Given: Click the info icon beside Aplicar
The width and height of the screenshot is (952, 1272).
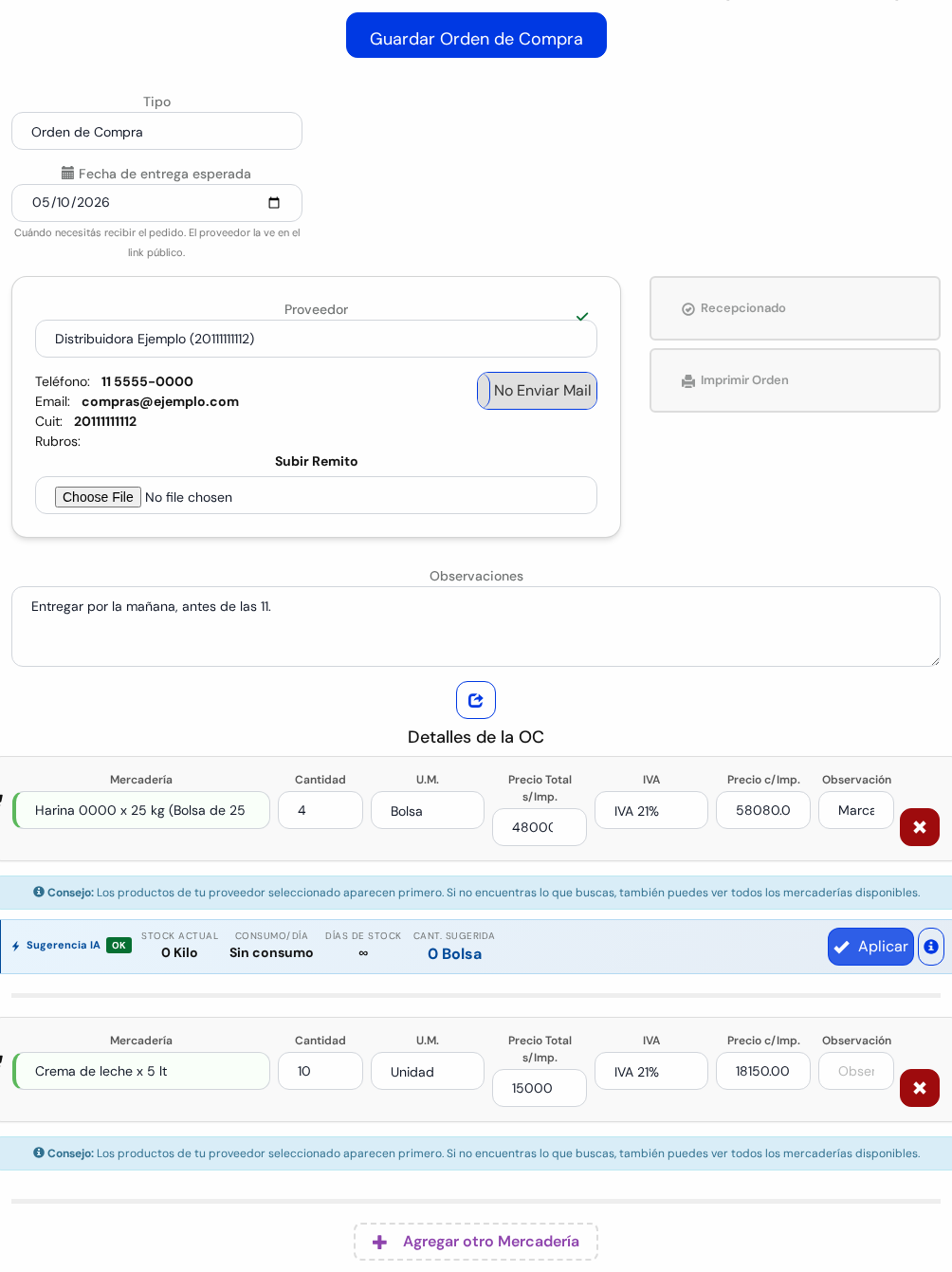Looking at the screenshot, I should (931, 947).
